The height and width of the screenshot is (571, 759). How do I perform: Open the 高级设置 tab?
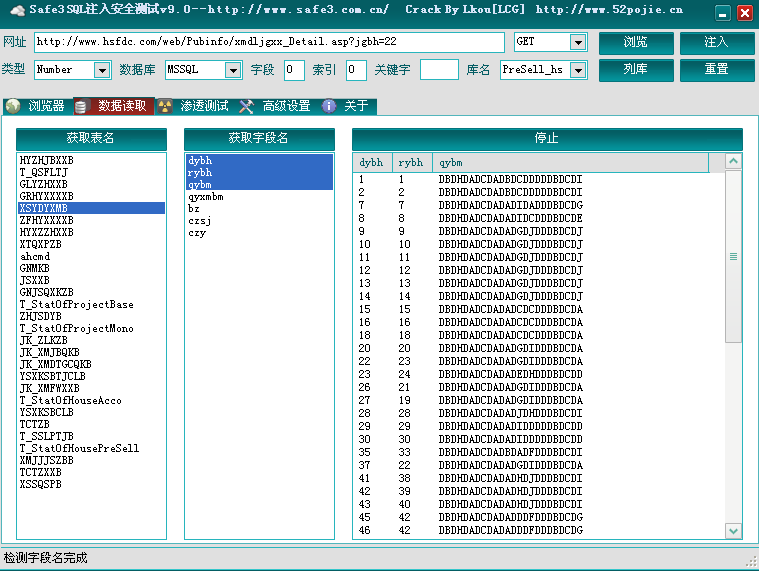[276, 106]
